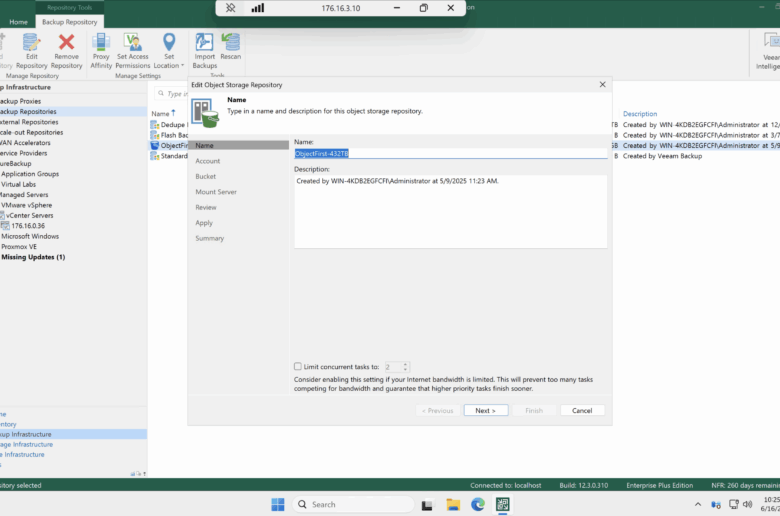Viewport: 780px width, 516px height.
Task: Click the vCenter Servers tree icon
Action: point(2,215)
